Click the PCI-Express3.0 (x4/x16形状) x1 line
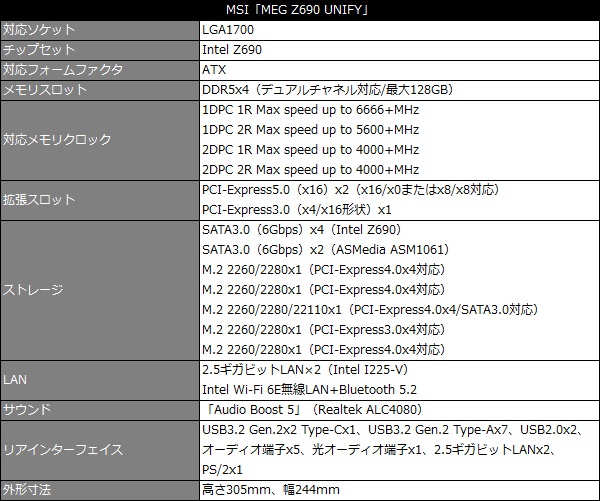This screenshot has width=600, height=501. (297, 210)
